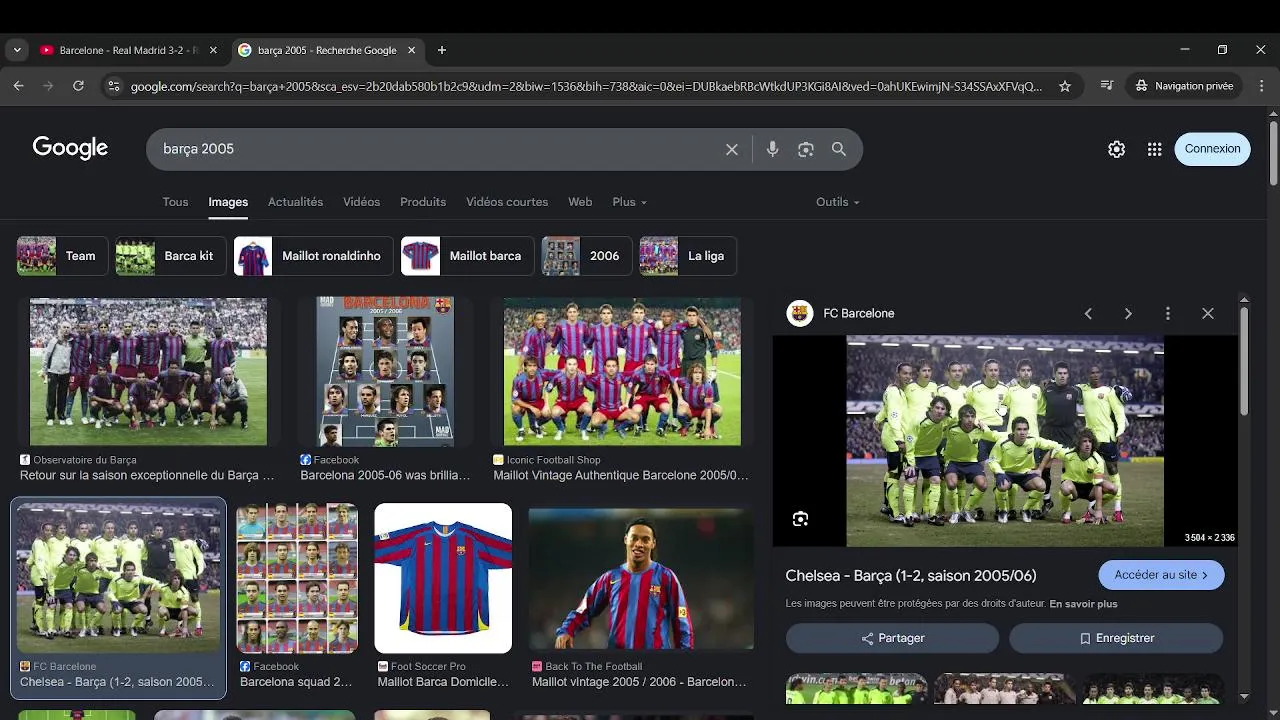Expand the Plus menu

[629, 202]
